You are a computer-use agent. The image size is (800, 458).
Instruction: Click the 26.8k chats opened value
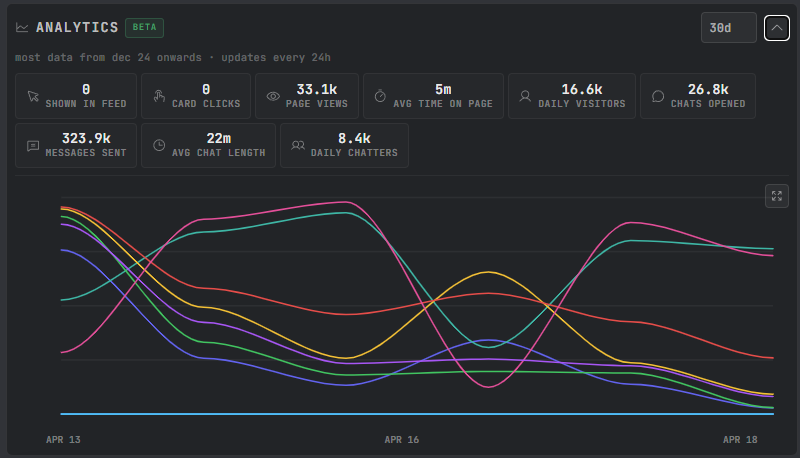coord(708,90)
